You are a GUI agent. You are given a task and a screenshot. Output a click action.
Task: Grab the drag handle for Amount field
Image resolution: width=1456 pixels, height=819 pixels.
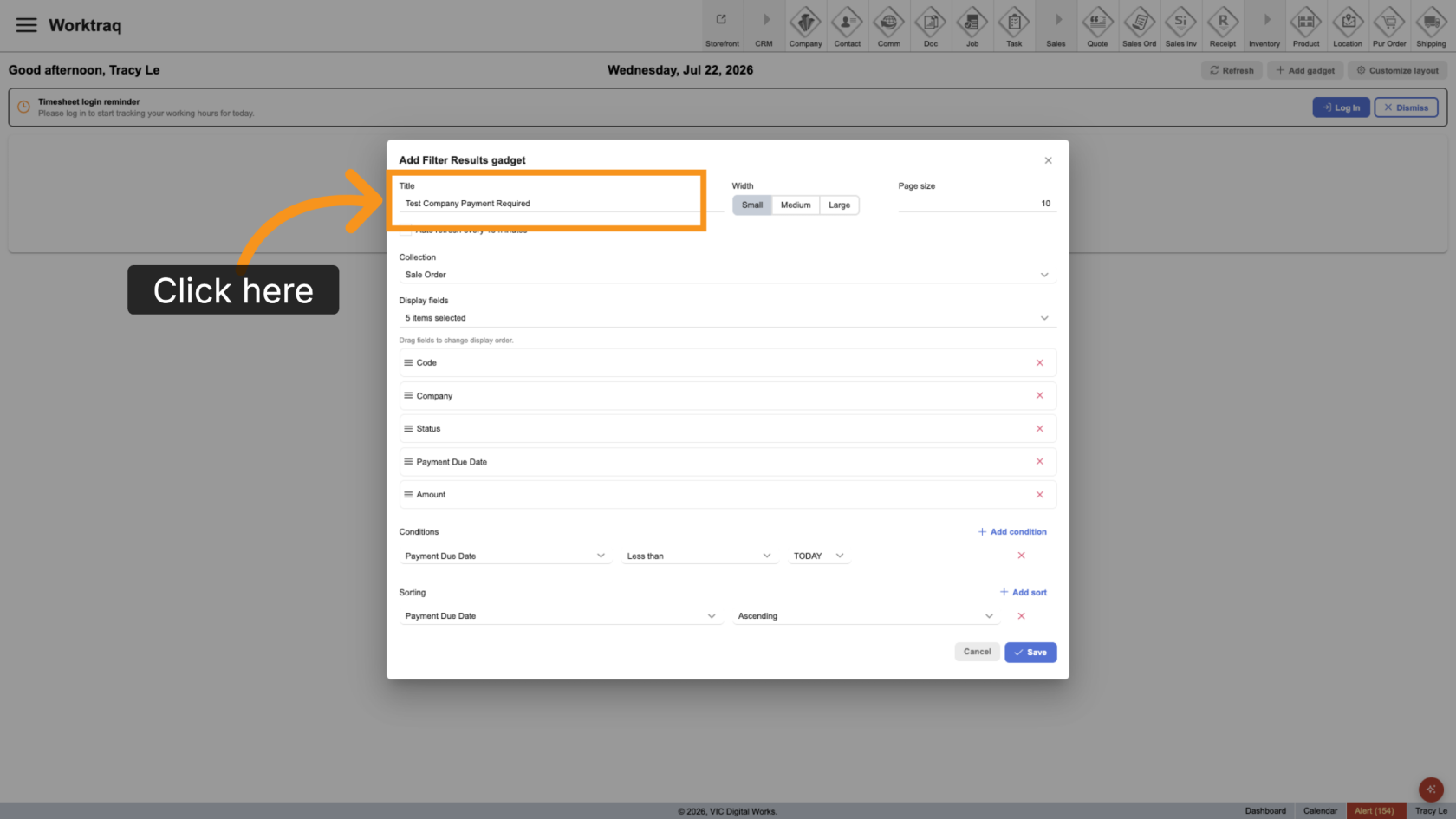(x=408, y=495)
